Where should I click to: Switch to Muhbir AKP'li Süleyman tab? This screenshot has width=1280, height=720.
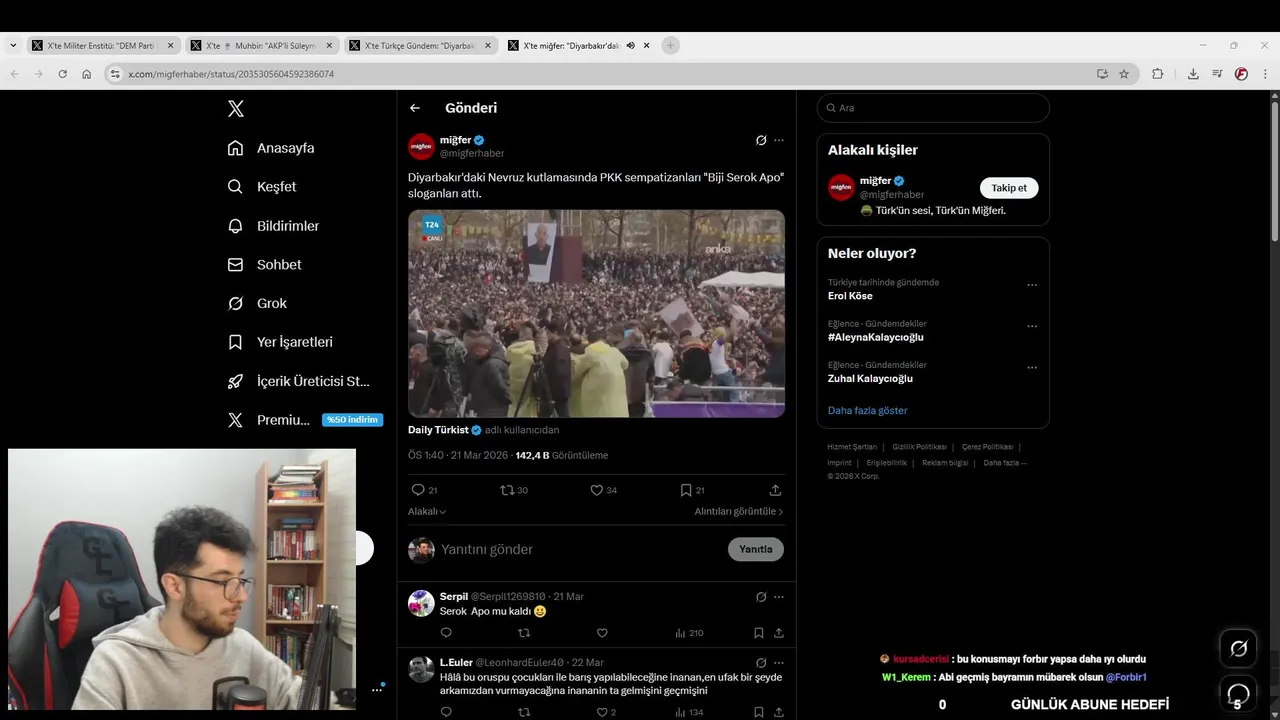262,45
